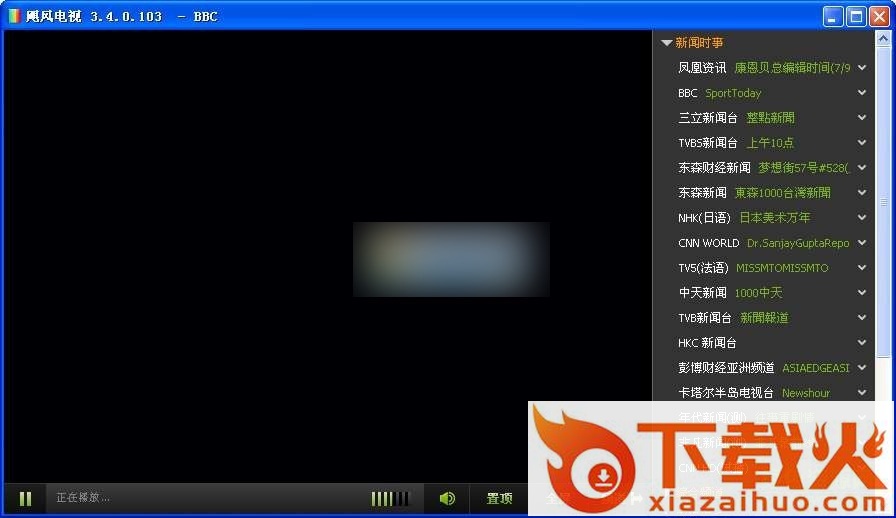Click the 整點新聞 program label

(770, 118)
